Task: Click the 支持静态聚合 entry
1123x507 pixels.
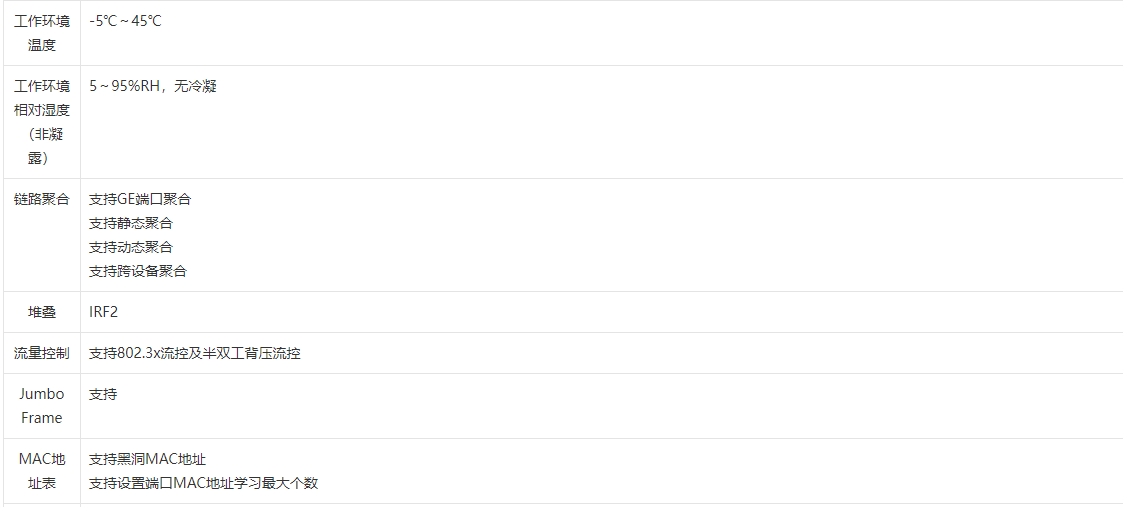Action: tap(130, 223)
